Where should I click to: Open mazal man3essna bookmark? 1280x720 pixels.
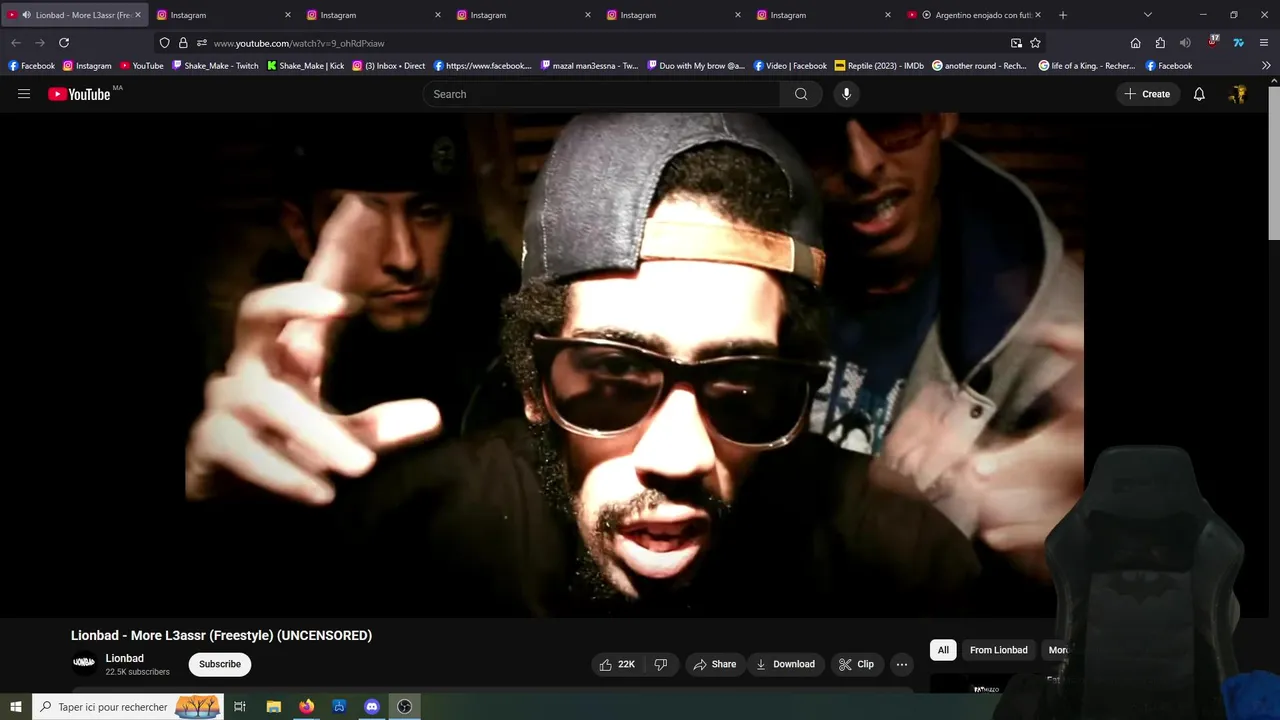click(589, 66)
